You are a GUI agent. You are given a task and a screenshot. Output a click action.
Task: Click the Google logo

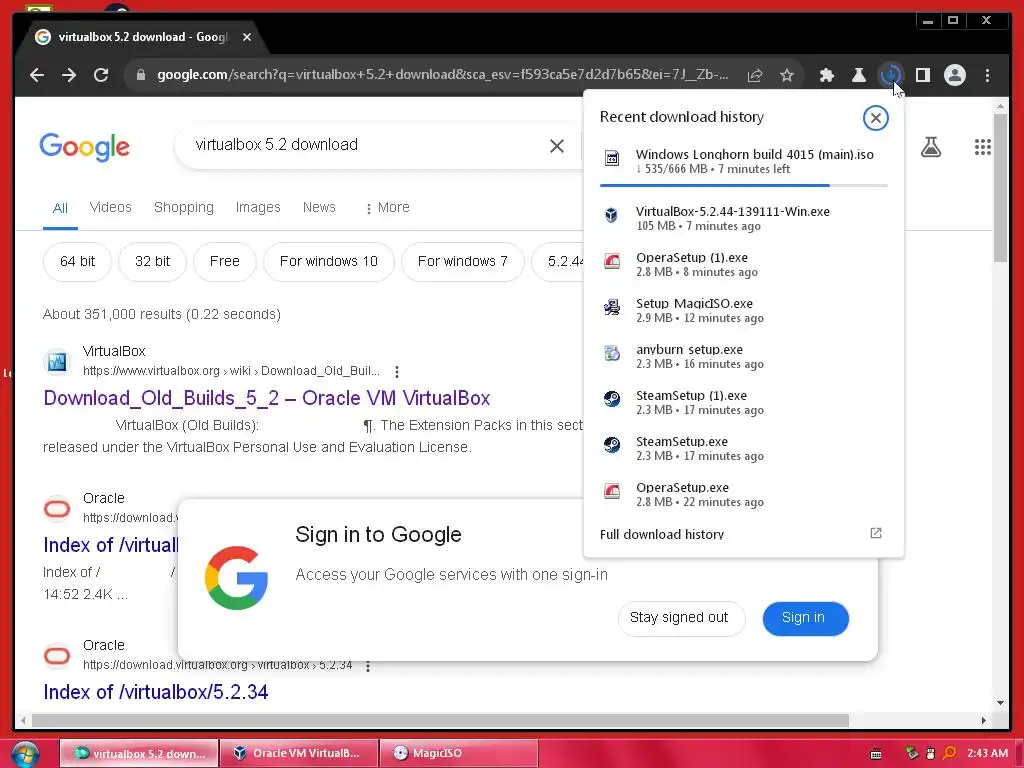point(84,147)
